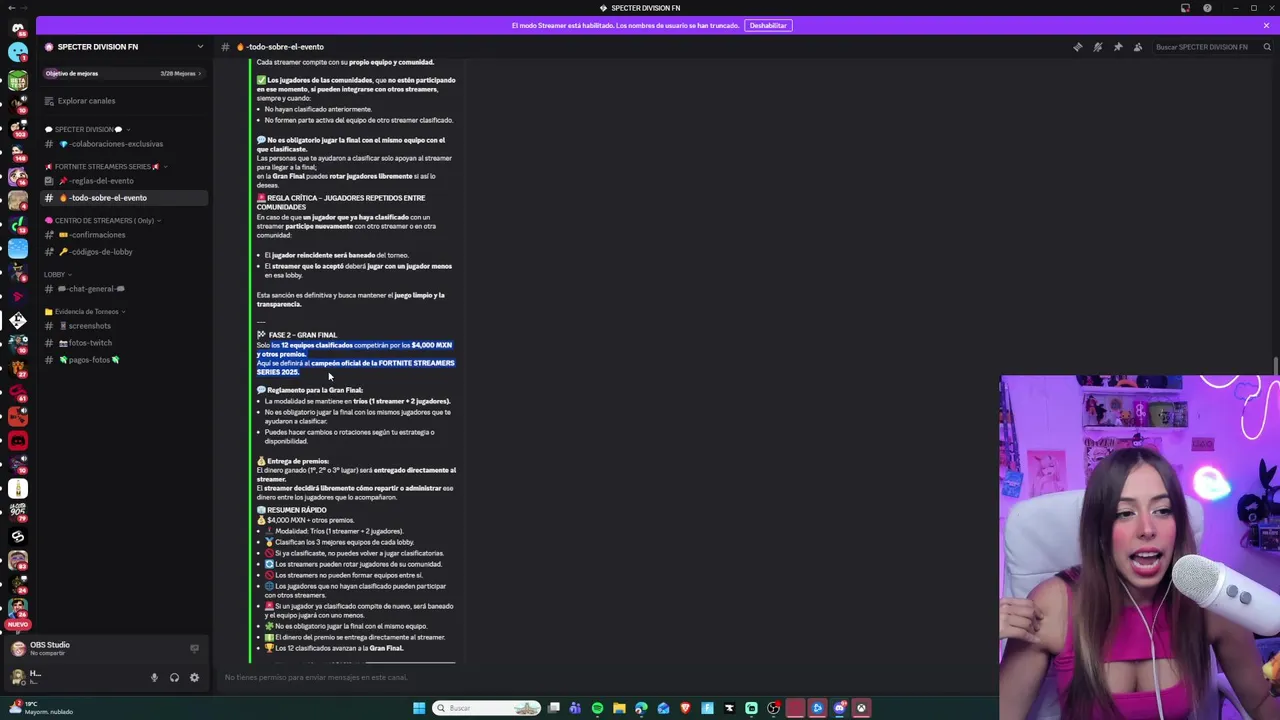Expand SPECTER DIVISION FN server dropdown

pos(200,47)
